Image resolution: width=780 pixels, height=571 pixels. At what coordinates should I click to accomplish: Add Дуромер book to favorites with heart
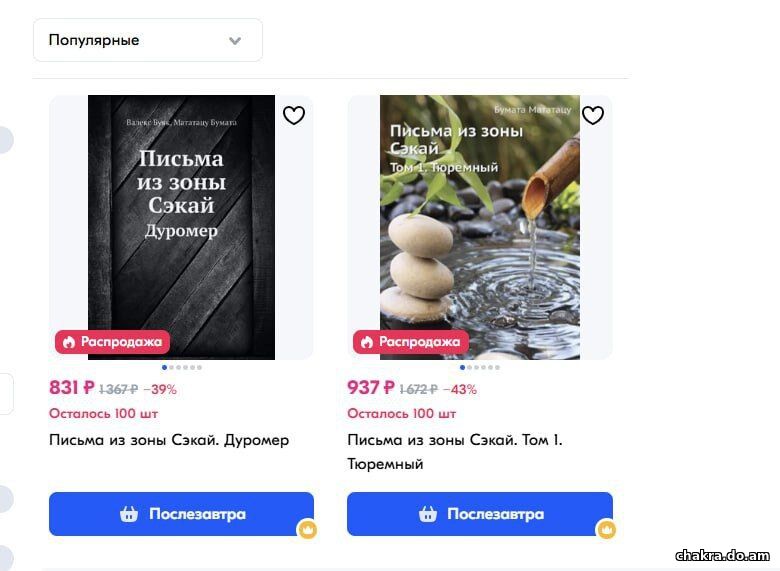point(293,115)
